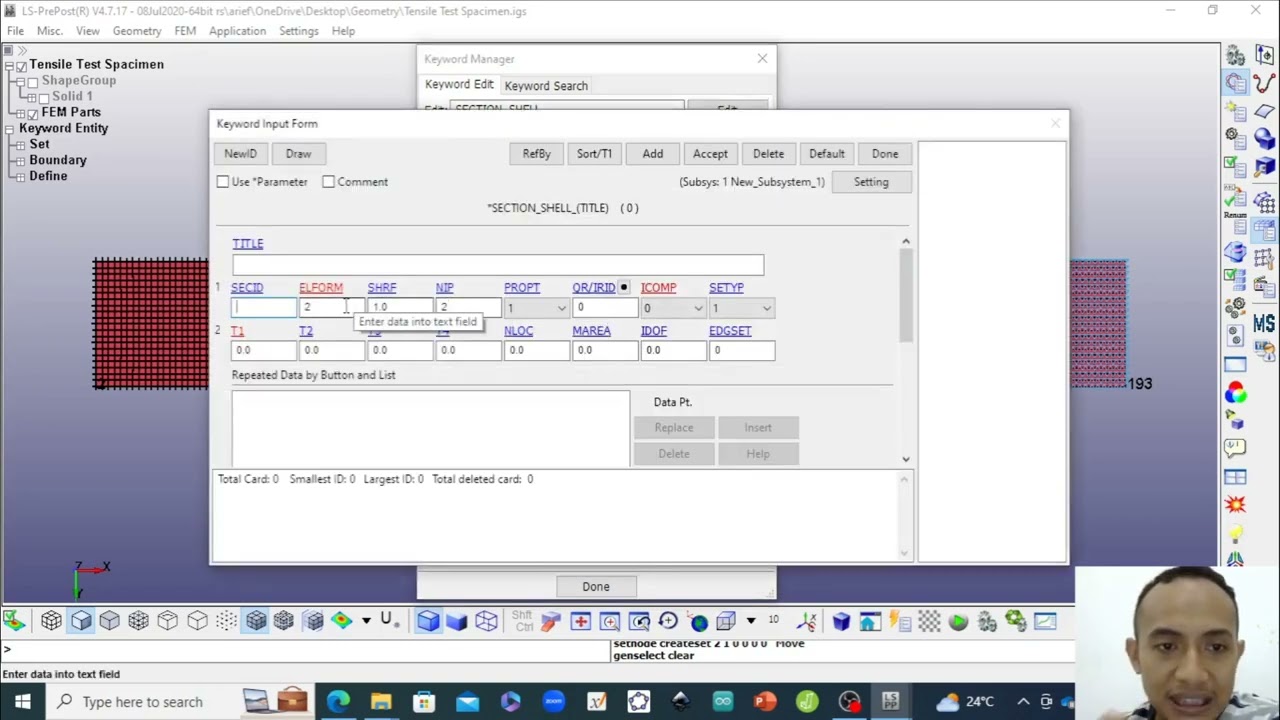This screenshot has width=1280, height=720.
Task: Select the zoom-in magnifier icon
Action: (609, 622)
